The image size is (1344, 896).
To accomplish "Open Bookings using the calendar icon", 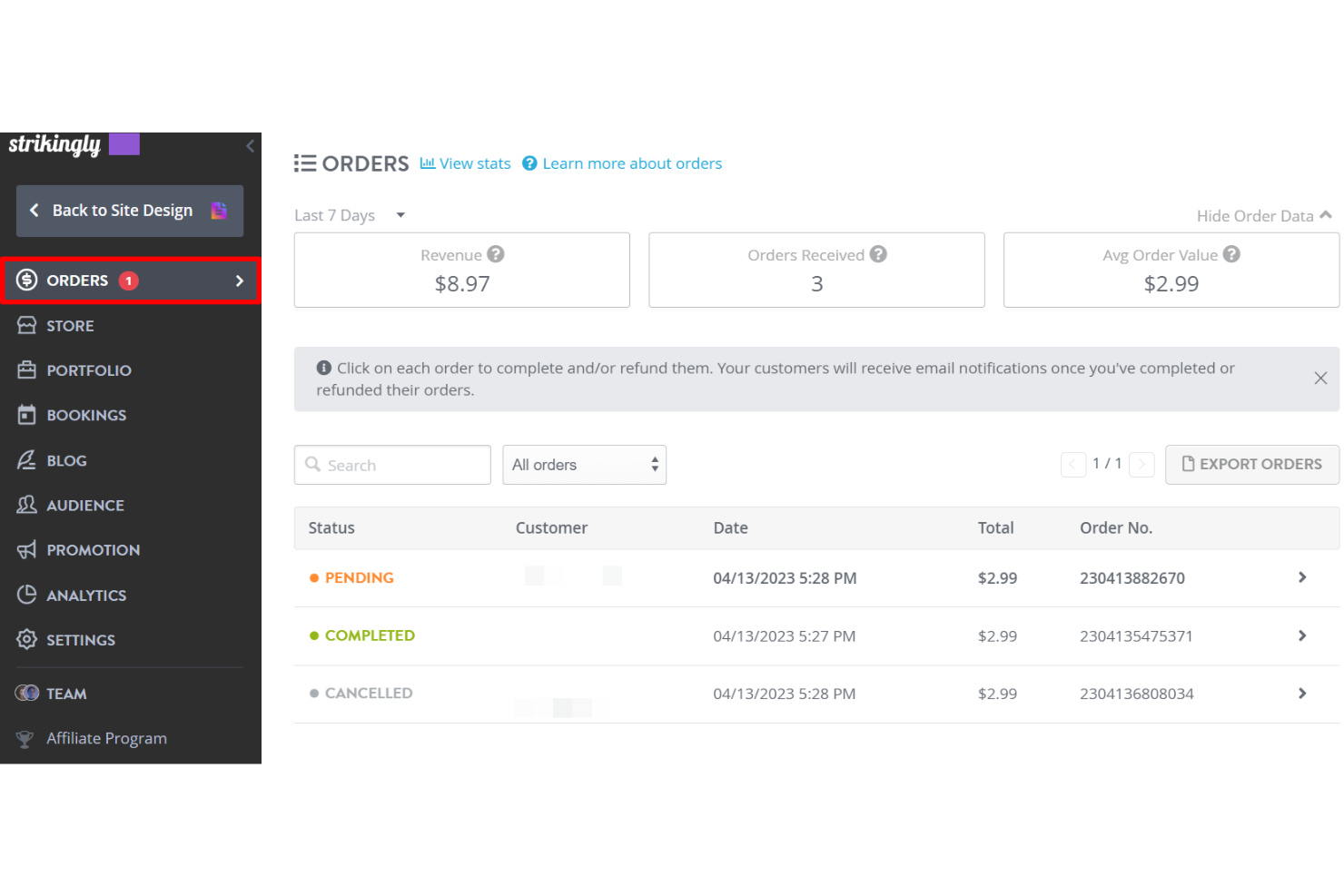I will [x=27, y=415].
